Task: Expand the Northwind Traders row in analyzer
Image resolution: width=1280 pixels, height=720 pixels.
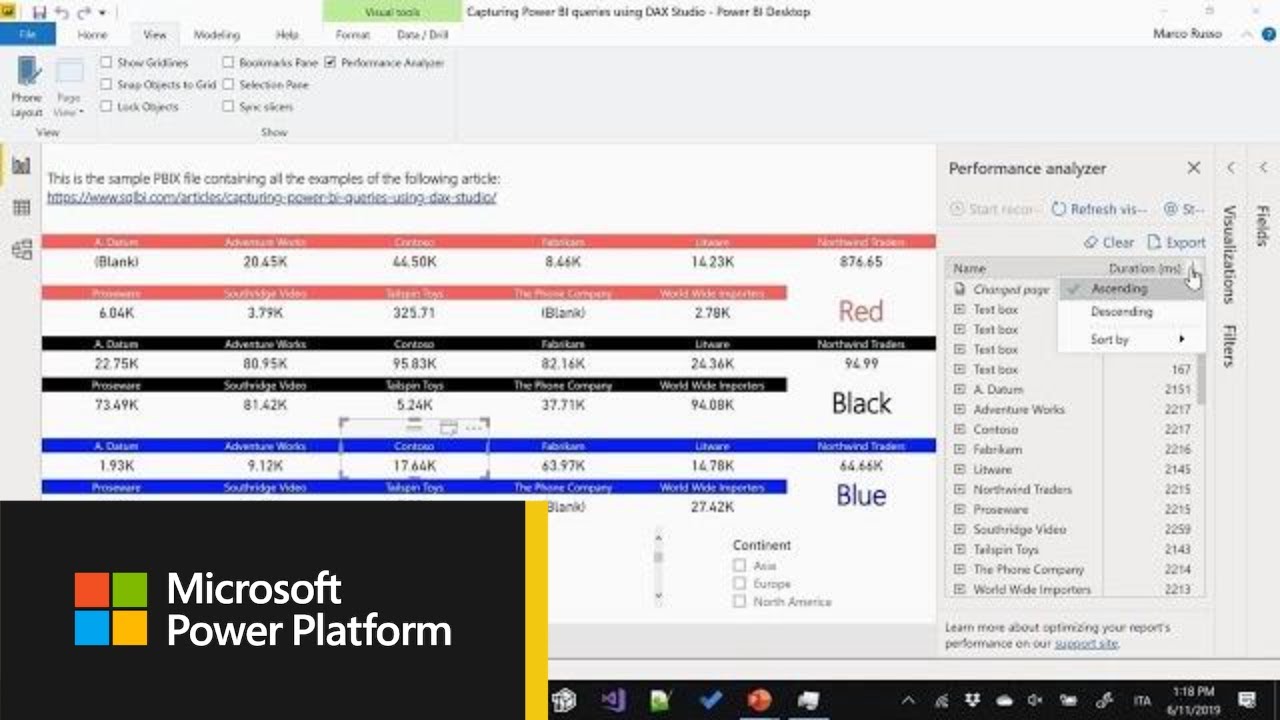Action: coord(959,489)
